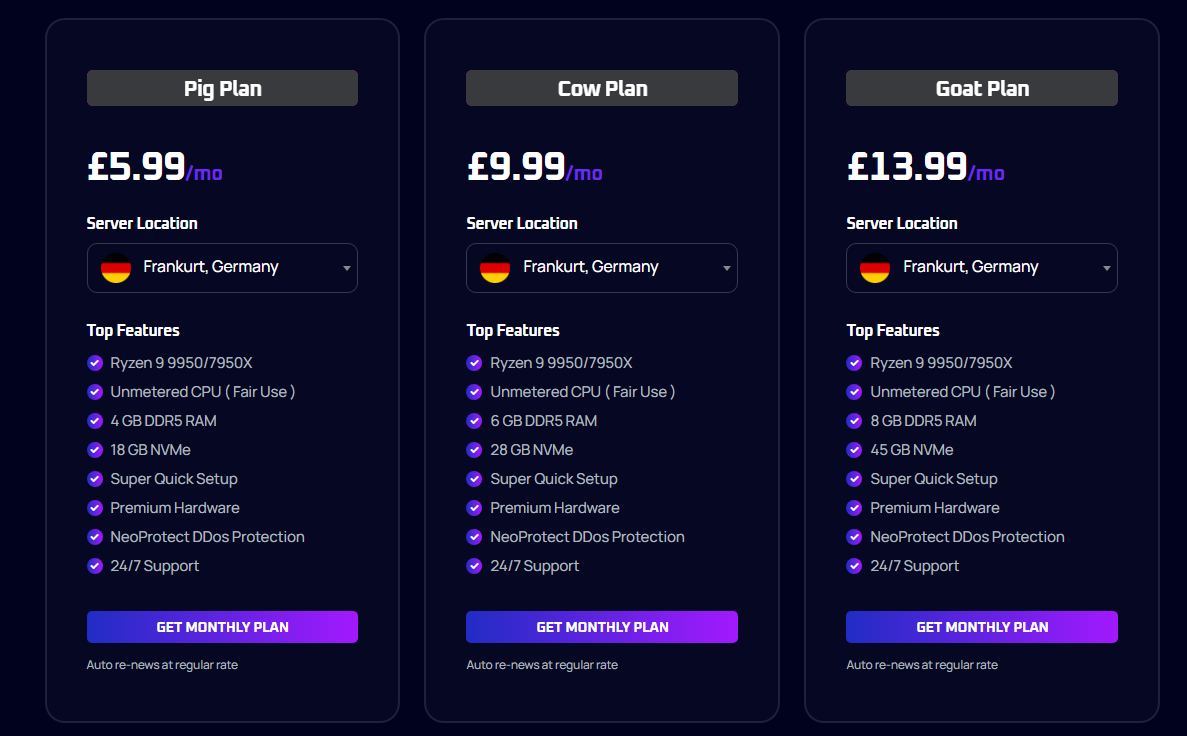The height and width of the screenshot is (736, 1187).
Task: Open Pig Plan server location dropdown
Action: click(222, 268)
